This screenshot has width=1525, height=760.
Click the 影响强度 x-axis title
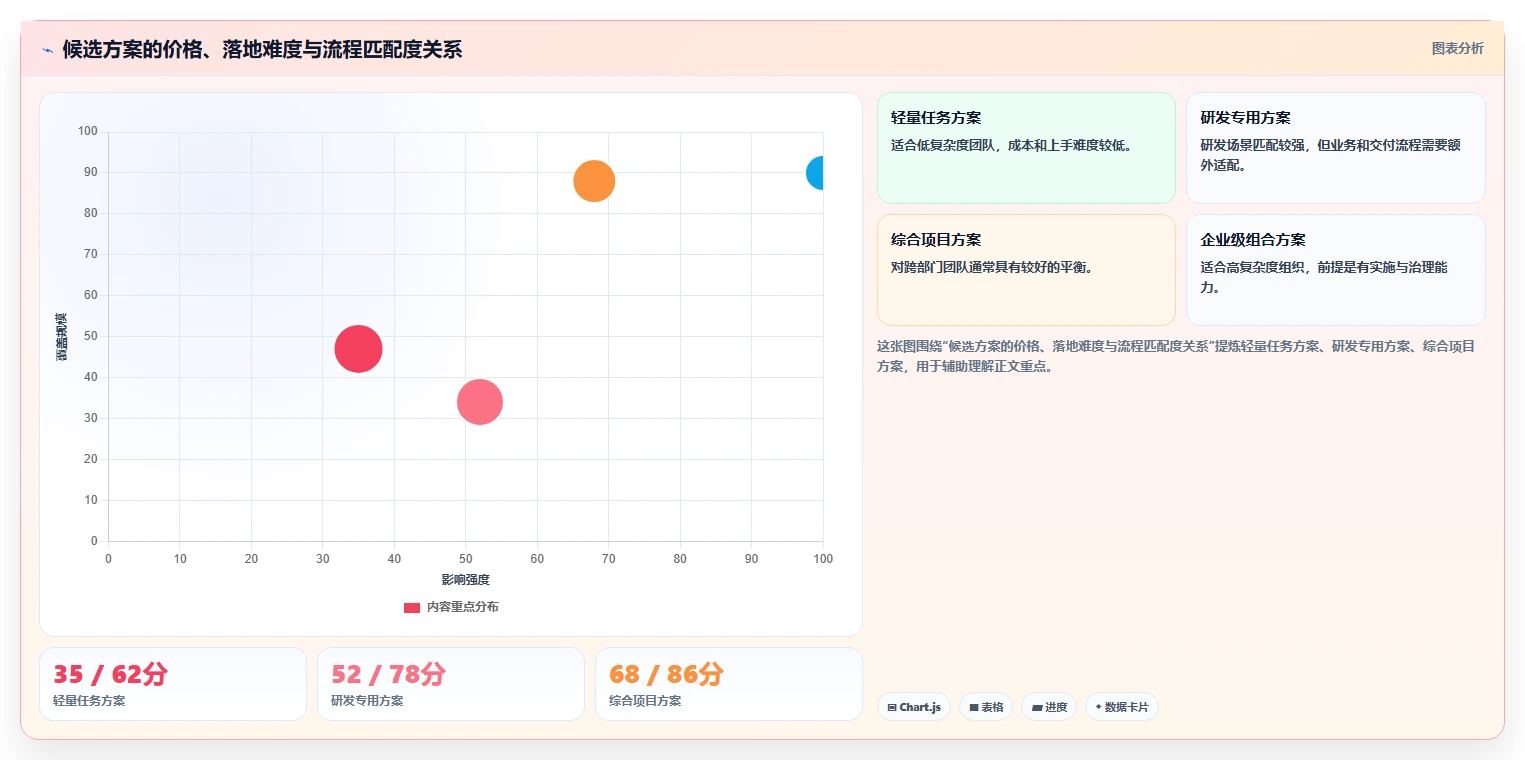pyautogui.click(x=466, y=580)
